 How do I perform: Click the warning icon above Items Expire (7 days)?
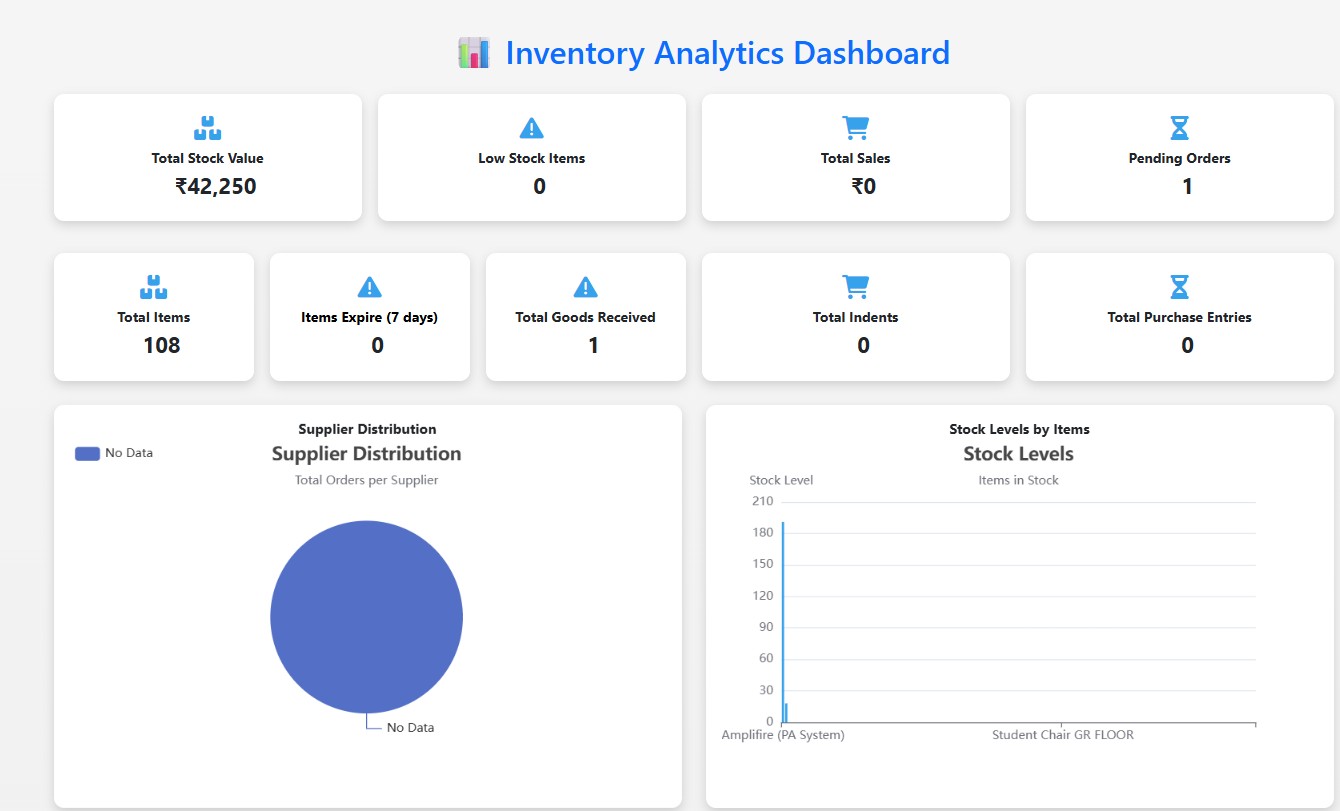(x=370, y=287)
